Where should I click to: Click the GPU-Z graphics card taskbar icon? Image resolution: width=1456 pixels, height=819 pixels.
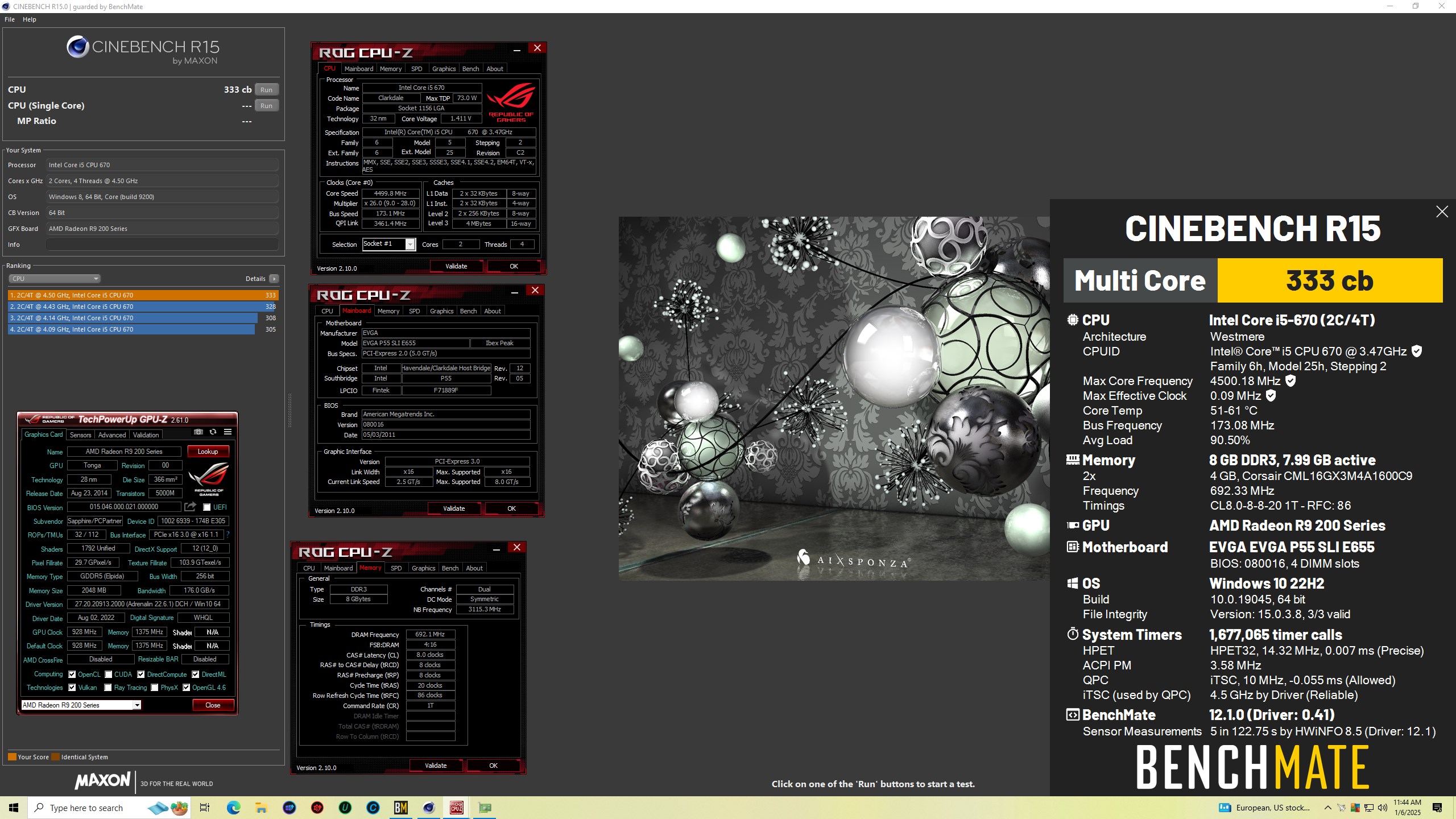(485, 808)
